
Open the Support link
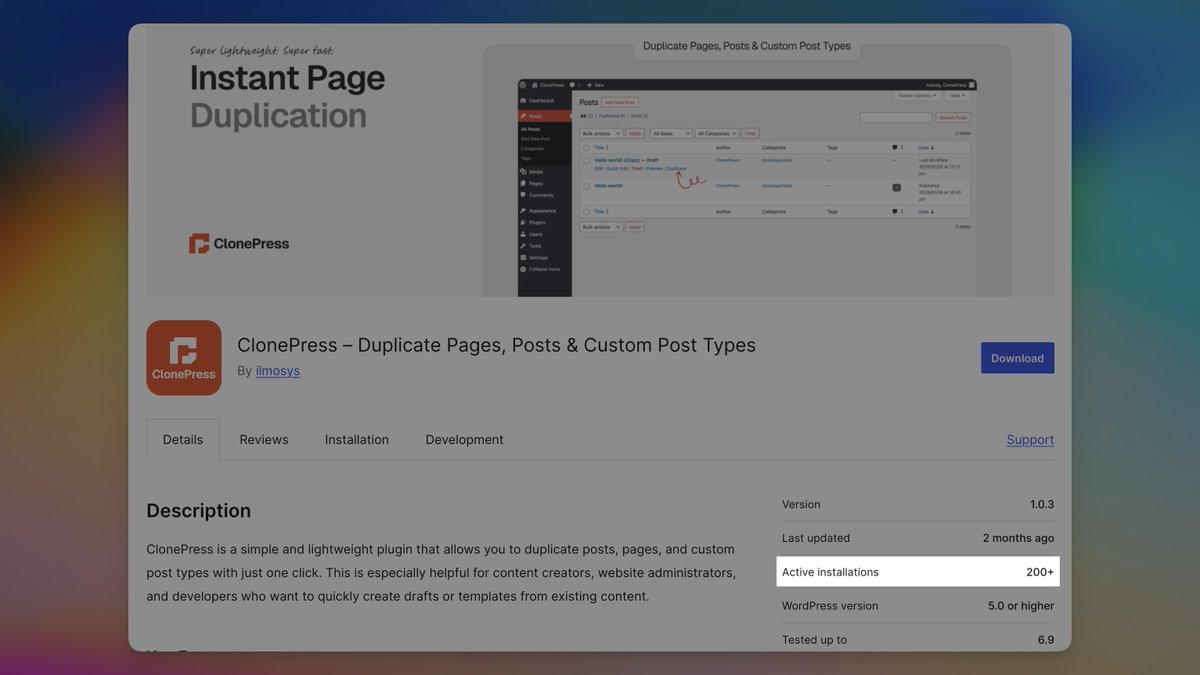(1030, 440)
